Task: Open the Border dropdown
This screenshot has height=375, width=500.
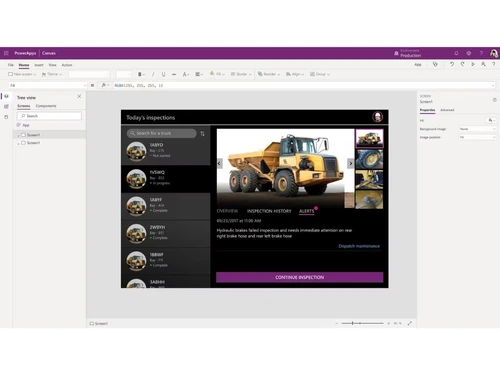Action: 241,74
